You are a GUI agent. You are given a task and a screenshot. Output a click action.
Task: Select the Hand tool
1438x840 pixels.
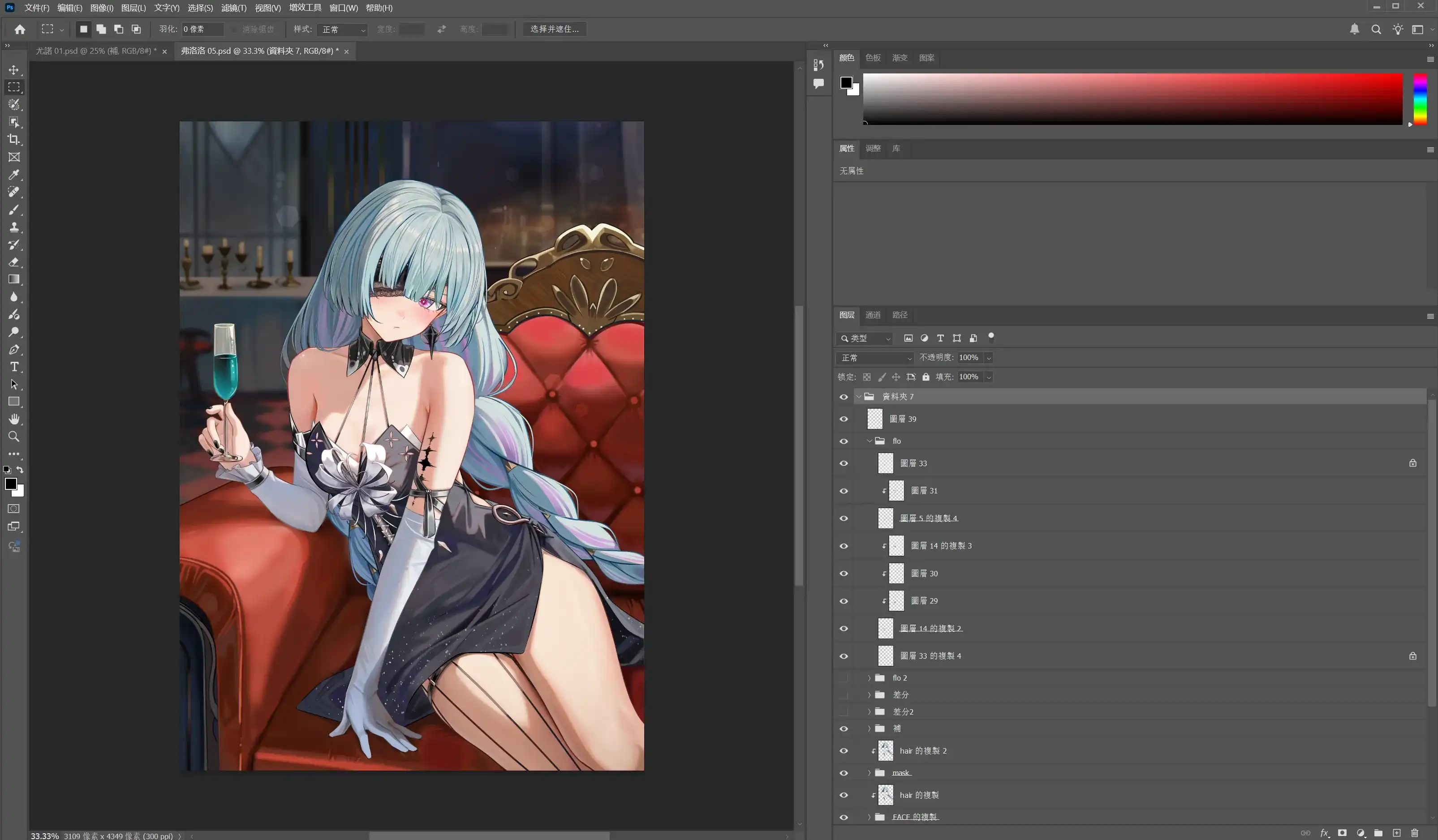tap(14, 419)
